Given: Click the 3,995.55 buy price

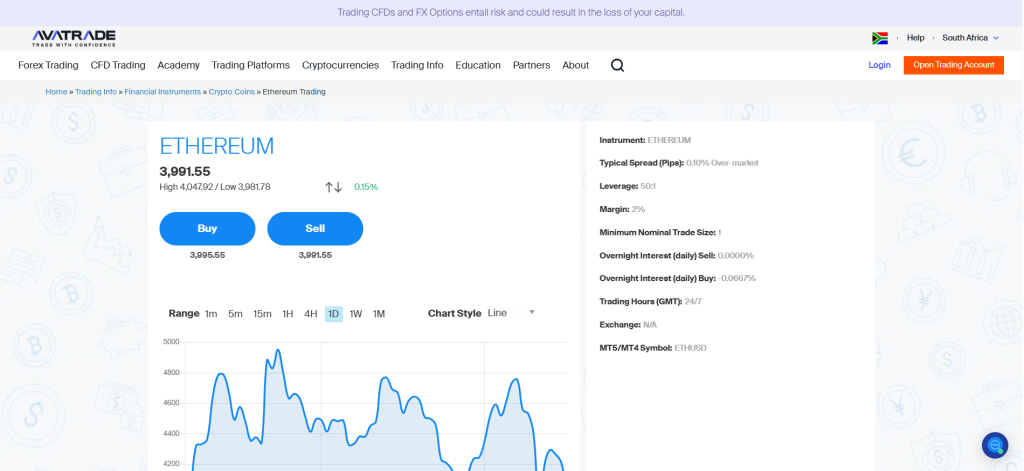Looking at the screenshot, I should [207, 255].
